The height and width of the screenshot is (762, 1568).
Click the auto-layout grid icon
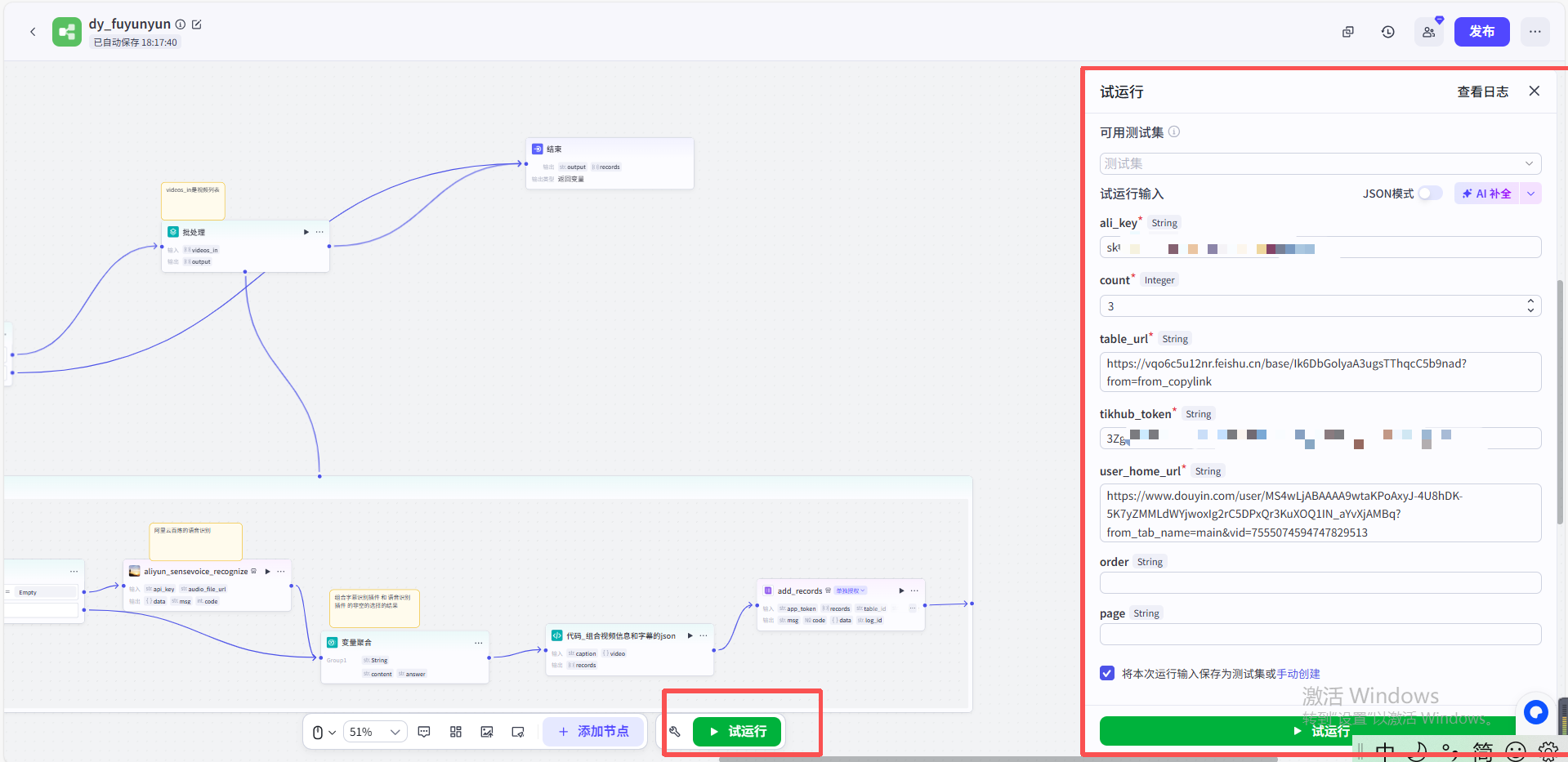tap(456, 732)
